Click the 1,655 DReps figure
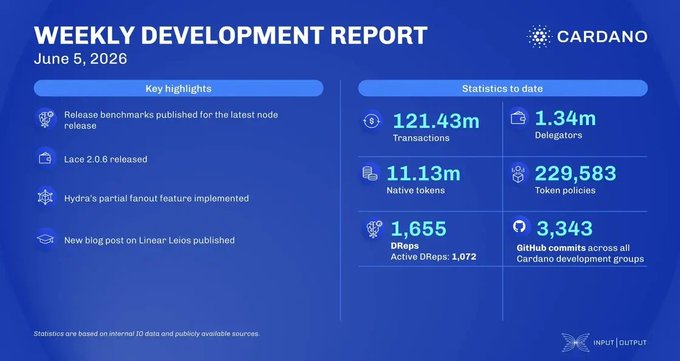 click(x=418, y=229)
